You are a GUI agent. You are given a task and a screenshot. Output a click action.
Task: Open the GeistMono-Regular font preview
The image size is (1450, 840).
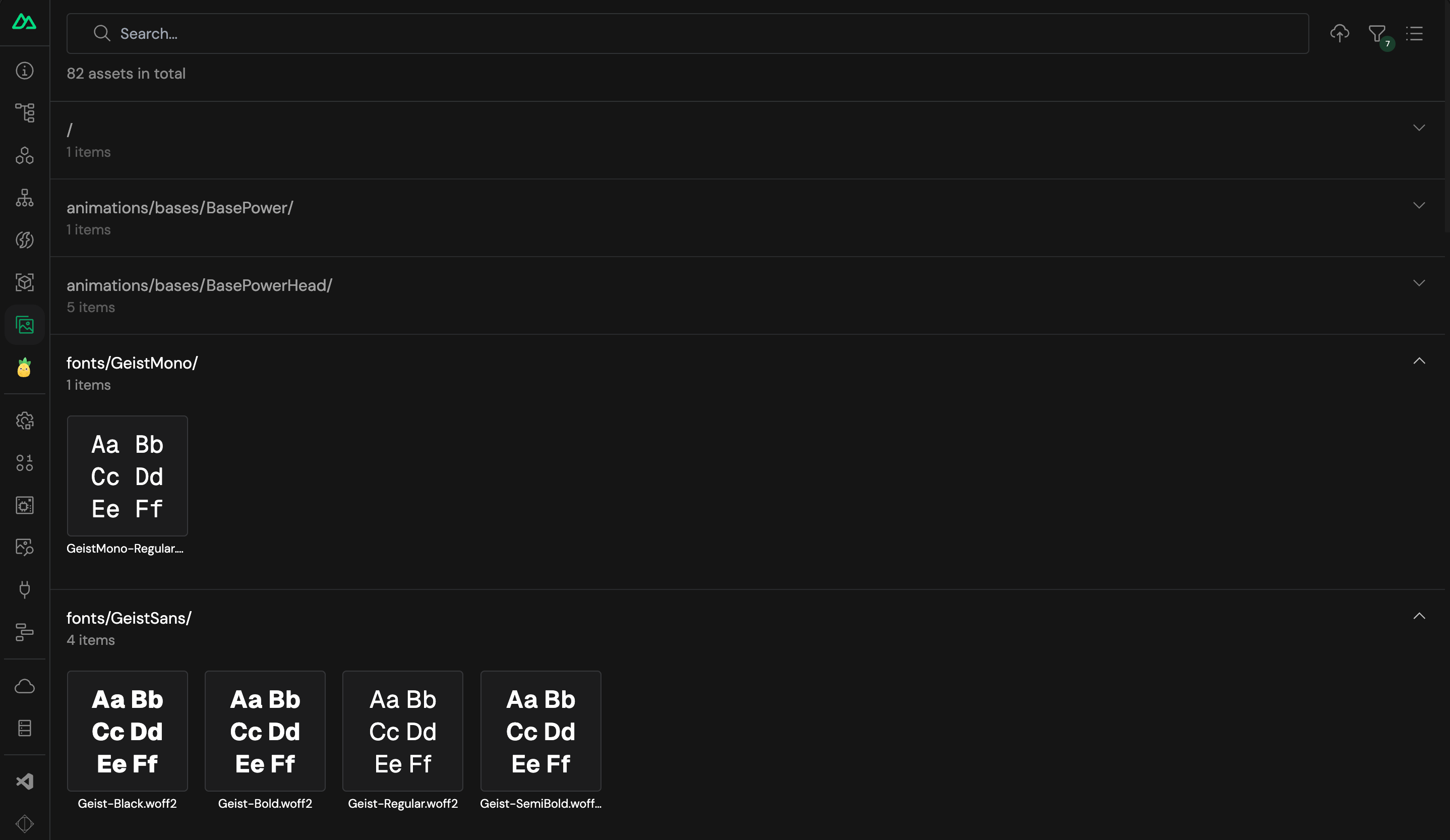127,476
